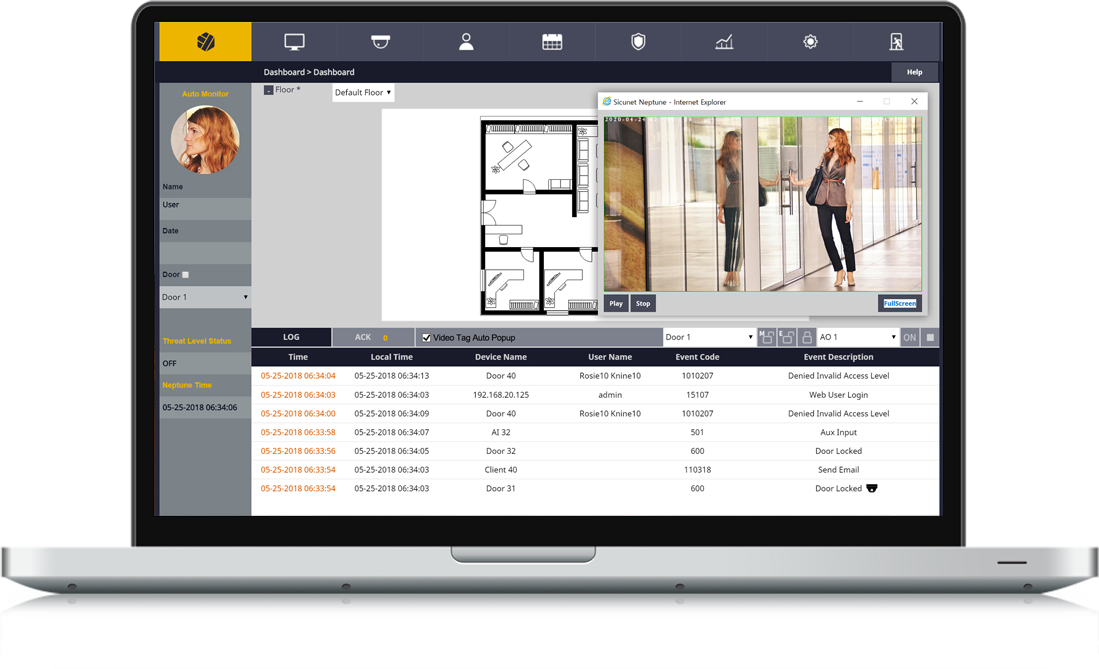Click the Event Code column header
Image resolution: width=1099 pixels, height=669 pixels.
point(697,357)
